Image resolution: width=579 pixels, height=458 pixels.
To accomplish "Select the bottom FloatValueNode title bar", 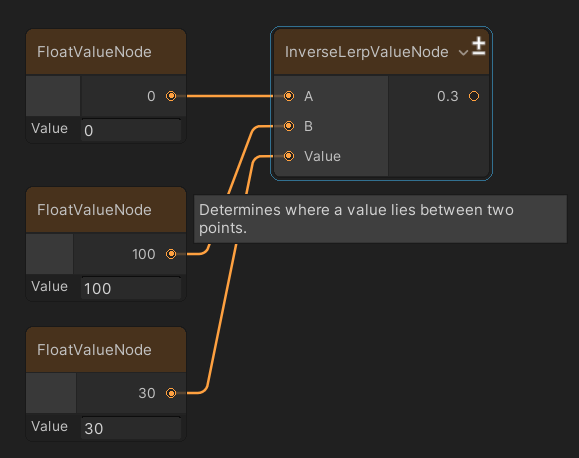I will pyautogui.click(x=106, y=349).
